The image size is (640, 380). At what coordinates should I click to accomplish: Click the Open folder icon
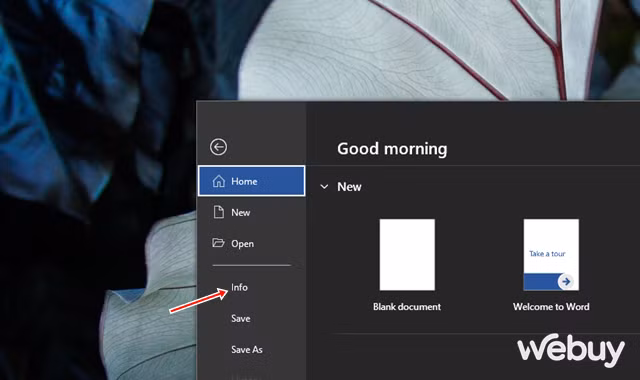(x=218, y=243)
